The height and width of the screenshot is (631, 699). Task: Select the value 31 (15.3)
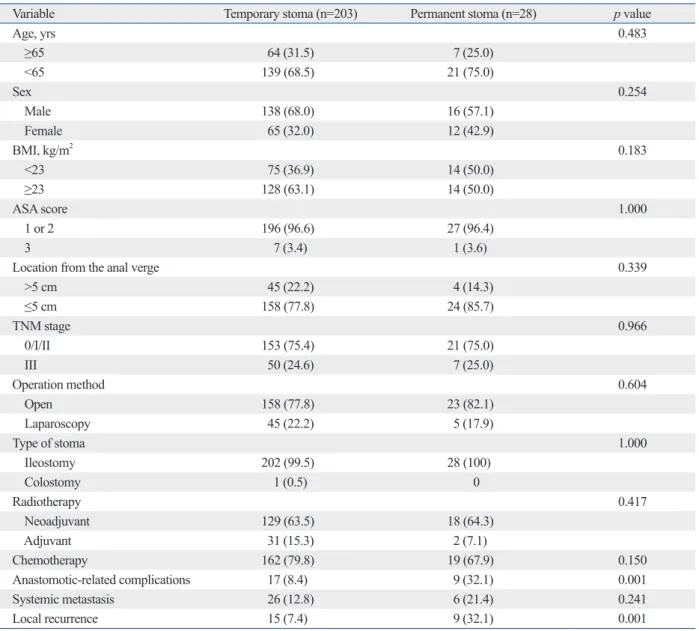pyautogui.click(x=291, y=541)
